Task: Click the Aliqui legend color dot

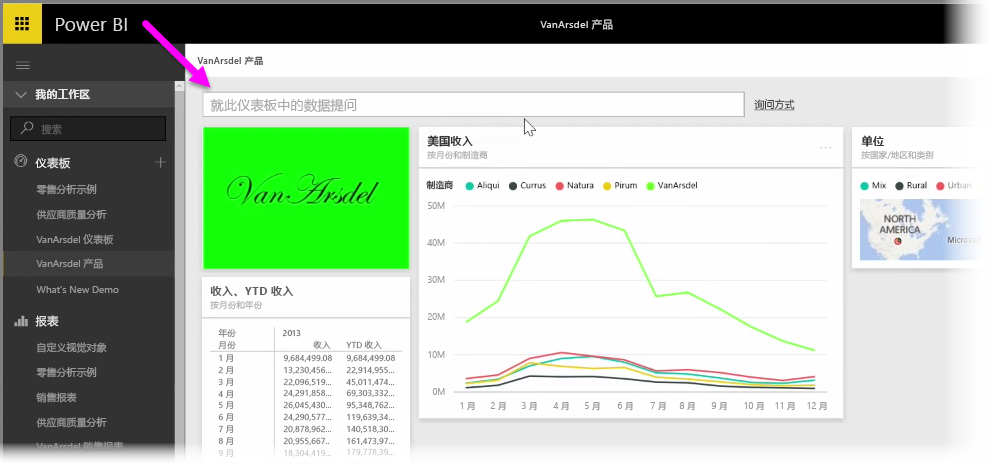Action: [469, 186]
